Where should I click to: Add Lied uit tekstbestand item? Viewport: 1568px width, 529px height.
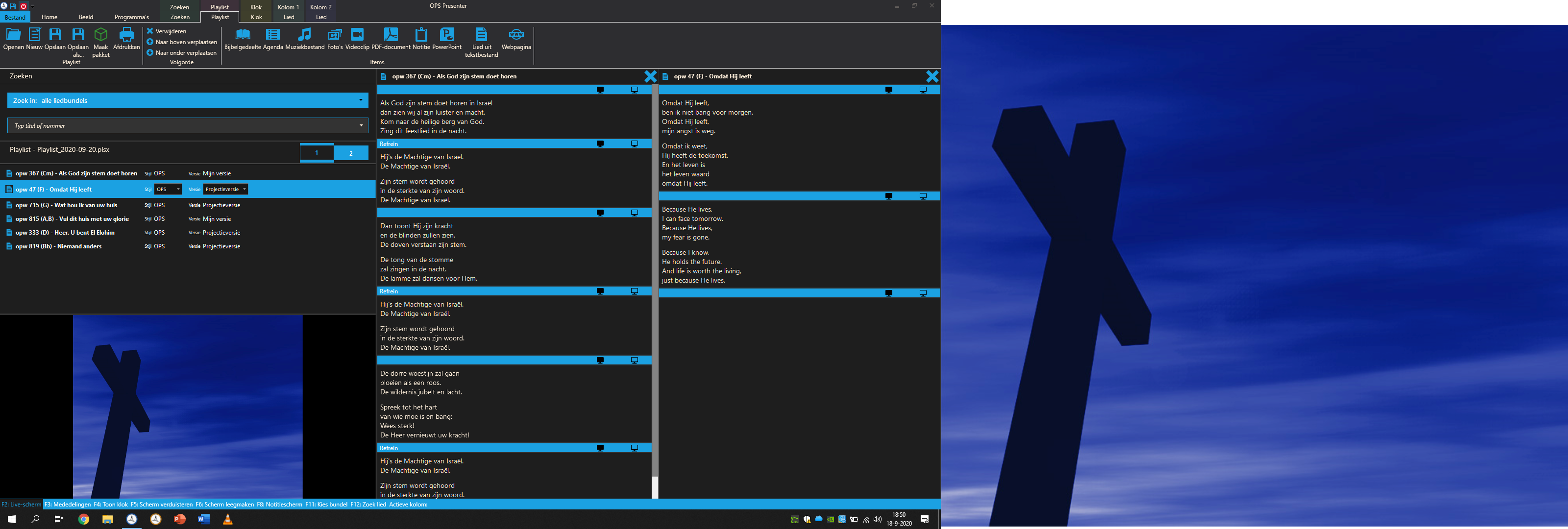click(x=482, y=43)
